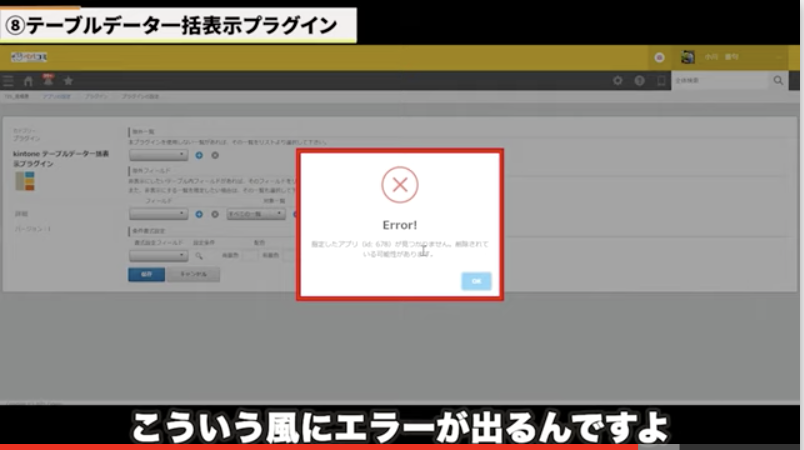Click the search magnifier icon in the header

coord(778,81)
